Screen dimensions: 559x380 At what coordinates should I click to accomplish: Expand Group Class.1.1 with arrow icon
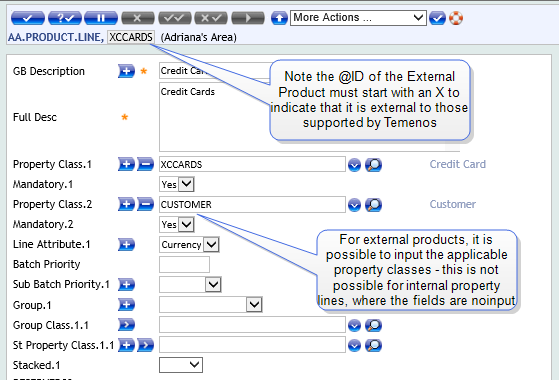(x=126, y=325)
